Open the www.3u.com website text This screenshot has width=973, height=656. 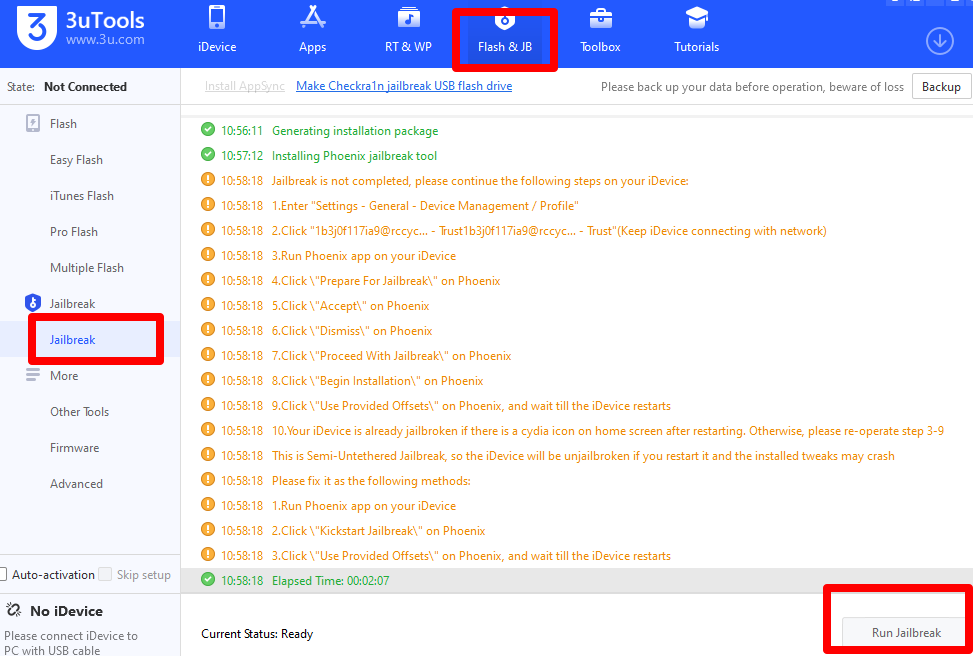[105, 40]
